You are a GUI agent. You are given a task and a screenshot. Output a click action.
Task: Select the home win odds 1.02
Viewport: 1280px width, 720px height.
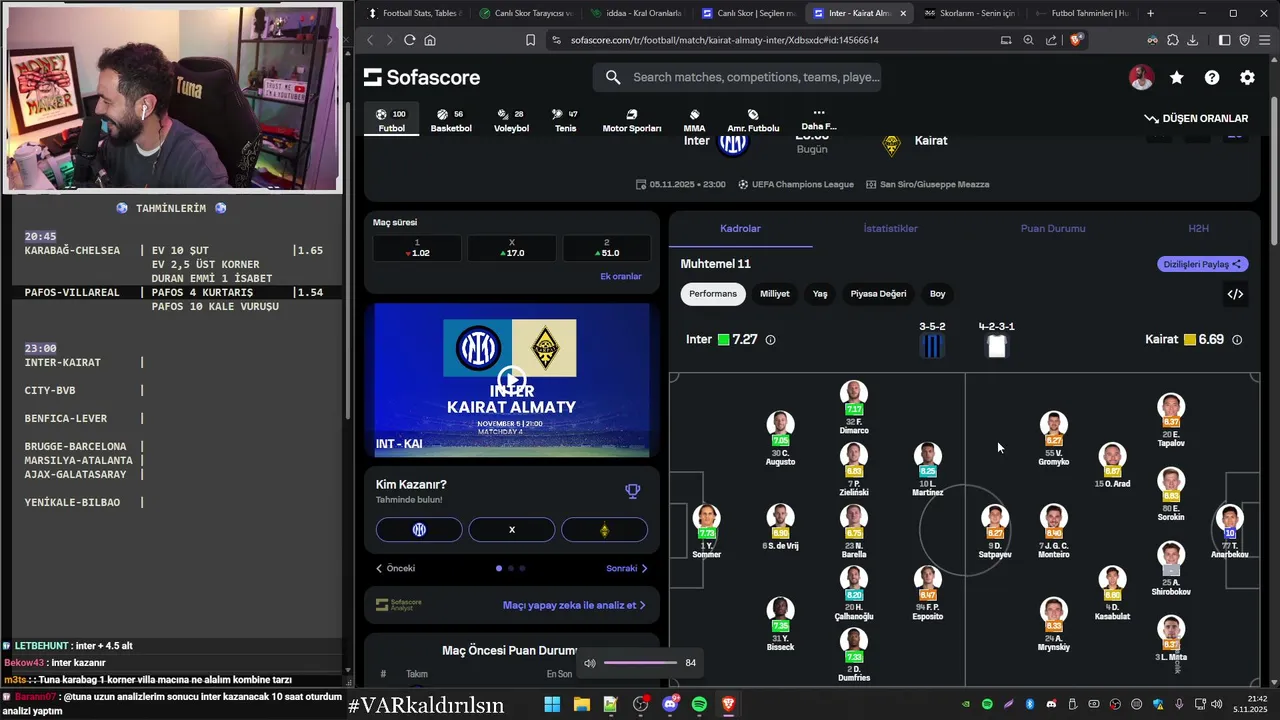(417, 248)
